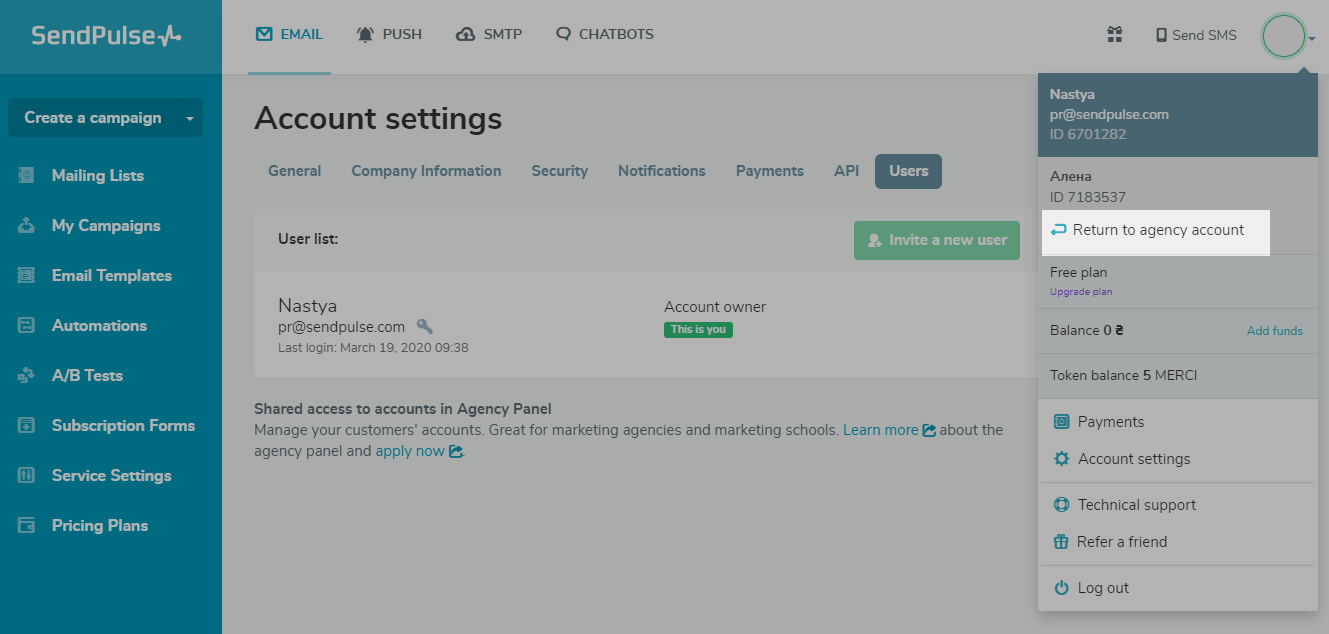Click the gift box icon in header

coord(1114,35)
